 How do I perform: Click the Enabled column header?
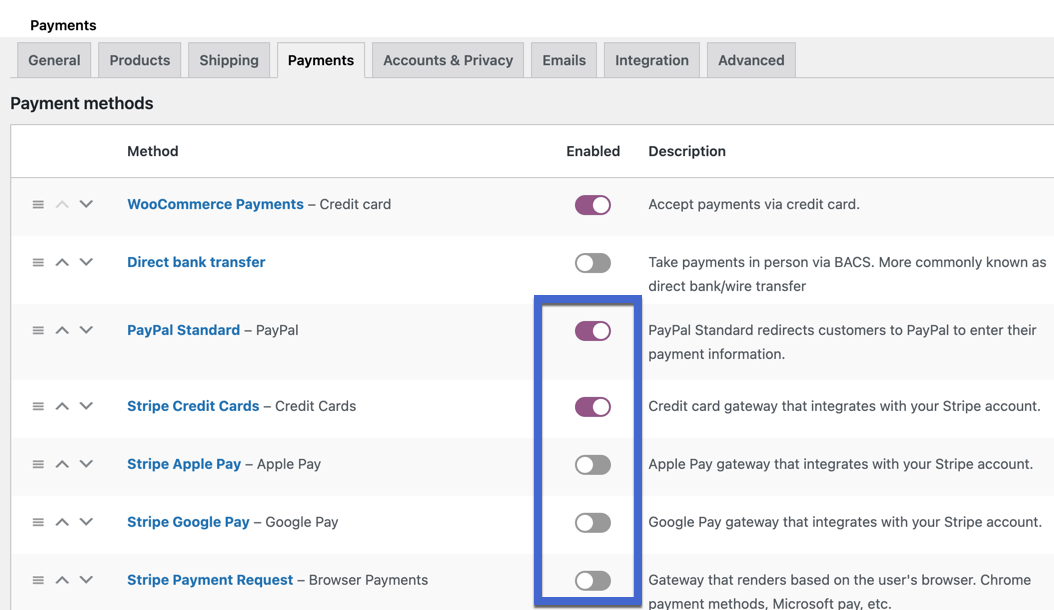pos(593,151)
